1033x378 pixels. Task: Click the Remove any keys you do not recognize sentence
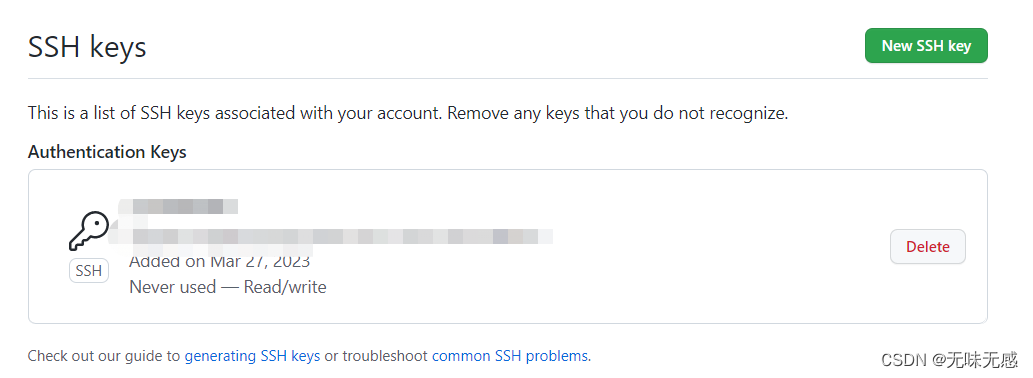[x=617, y=113]
